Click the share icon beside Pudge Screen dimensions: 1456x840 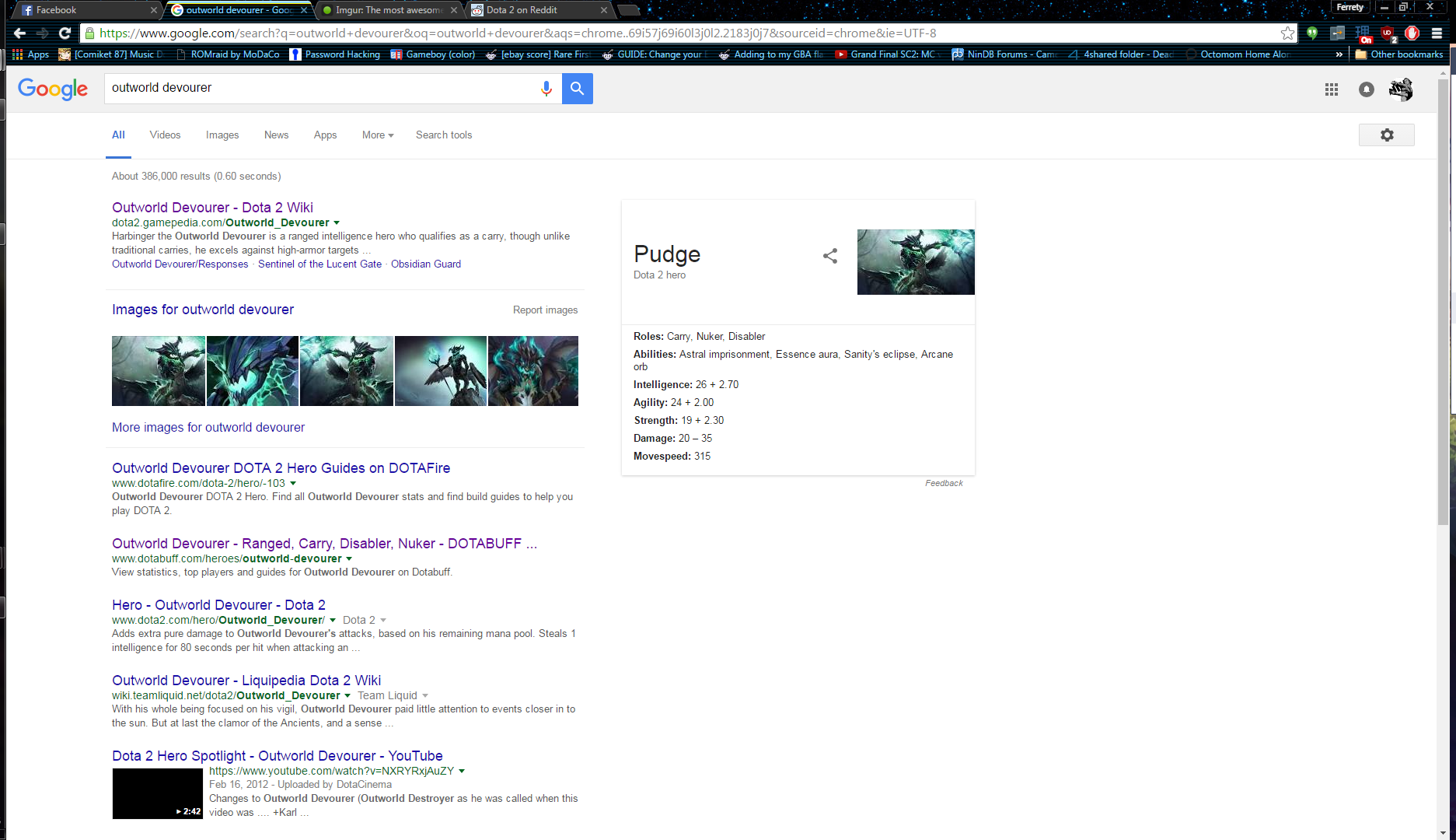point(829,256)
